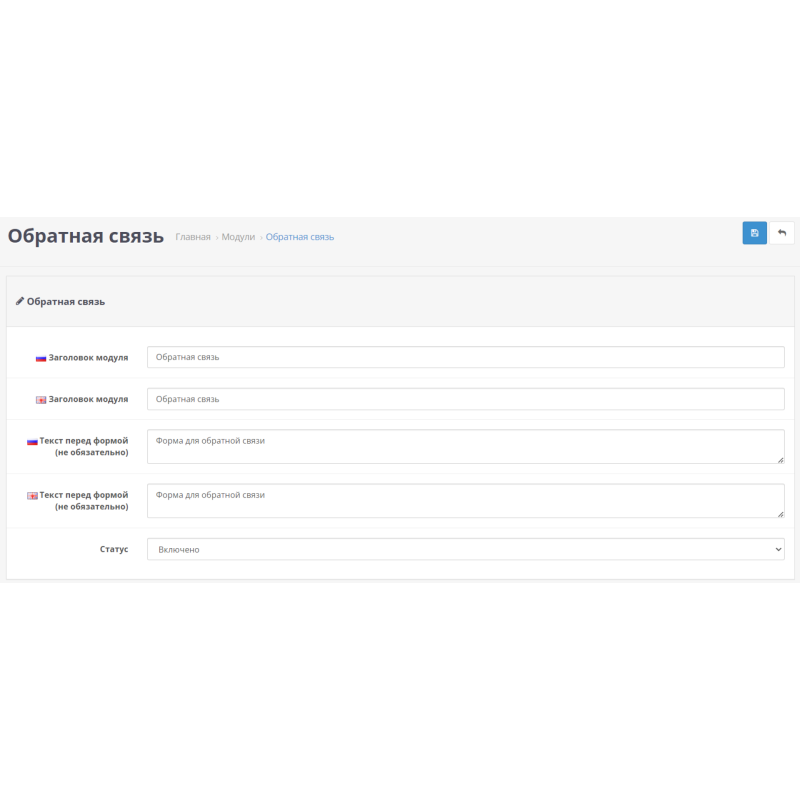Focus the Russian Заголовок модуля input field
This screenshot has height=800, width=800.
click(465, 357)
